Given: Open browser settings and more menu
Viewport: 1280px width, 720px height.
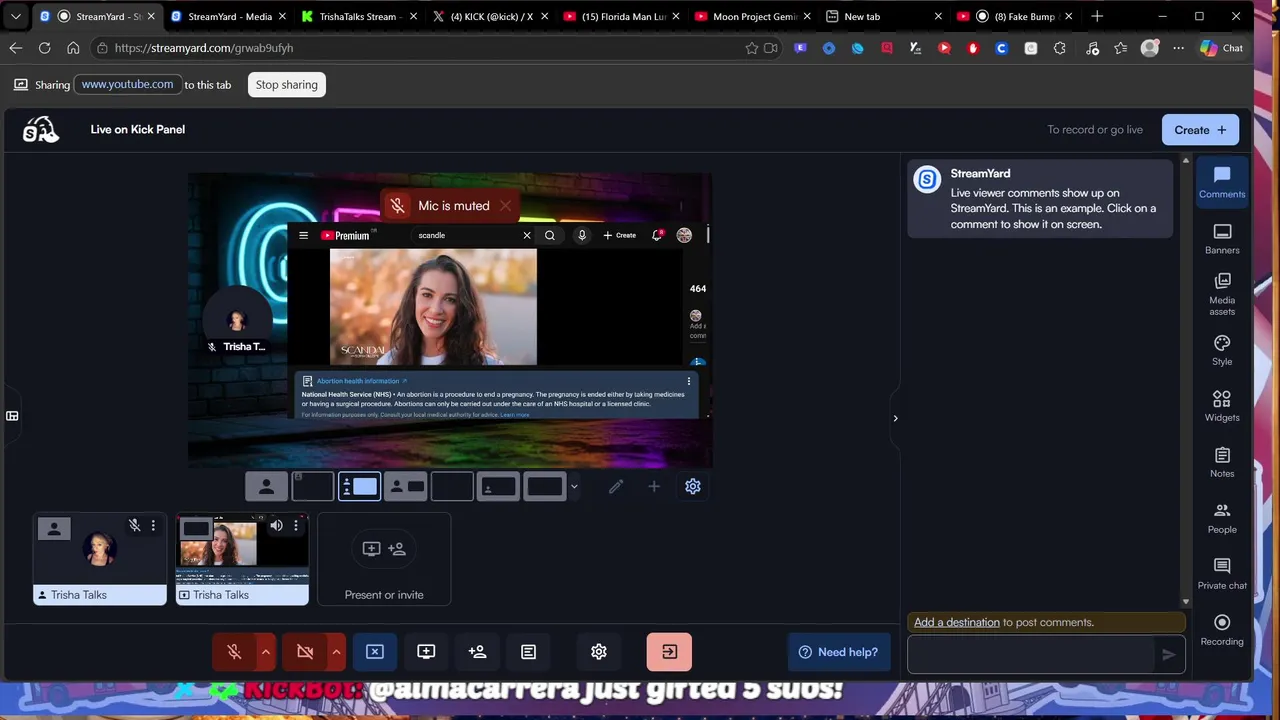Looking at the screenshot, I should click(x=1179, y=48).
